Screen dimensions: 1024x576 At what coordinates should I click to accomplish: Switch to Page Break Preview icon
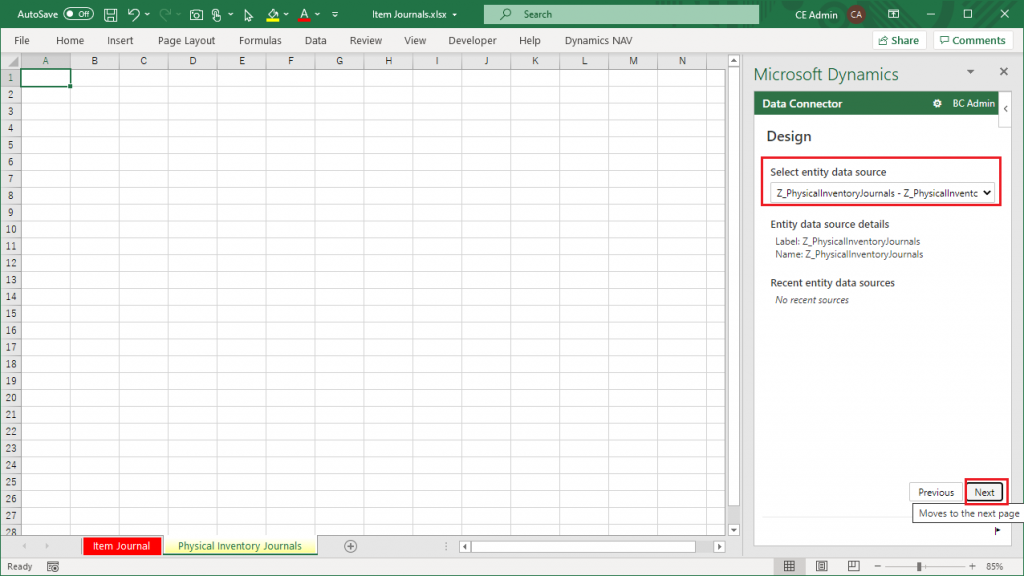pyautogui.click(x=854, y=566)
